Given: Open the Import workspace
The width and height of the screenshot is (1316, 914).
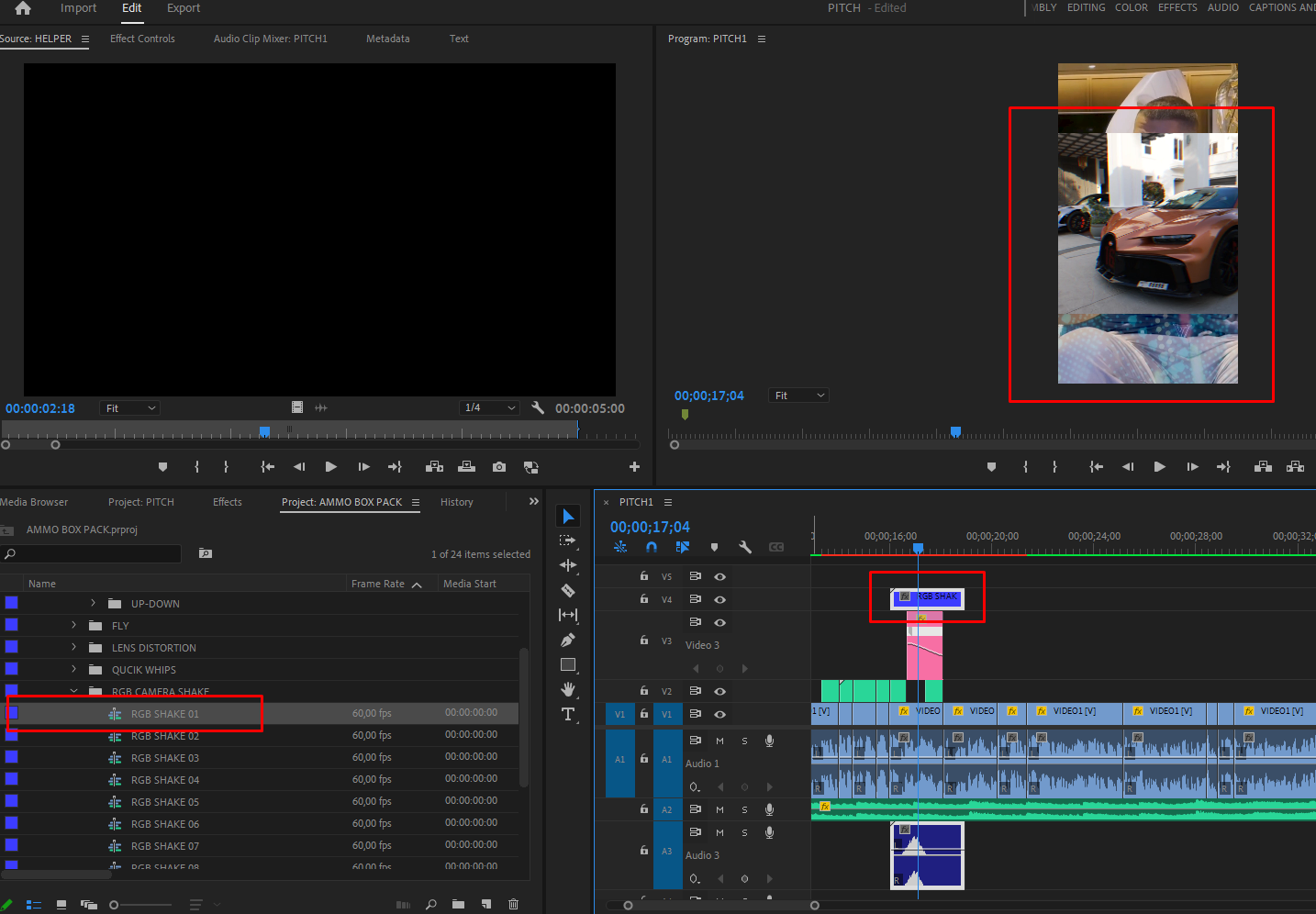Looking at the screenshot, I should [78, 8].
